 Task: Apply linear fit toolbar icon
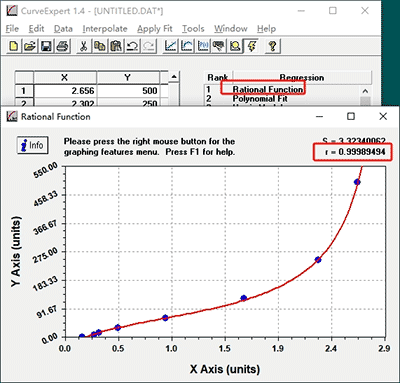tap(170, 46)
